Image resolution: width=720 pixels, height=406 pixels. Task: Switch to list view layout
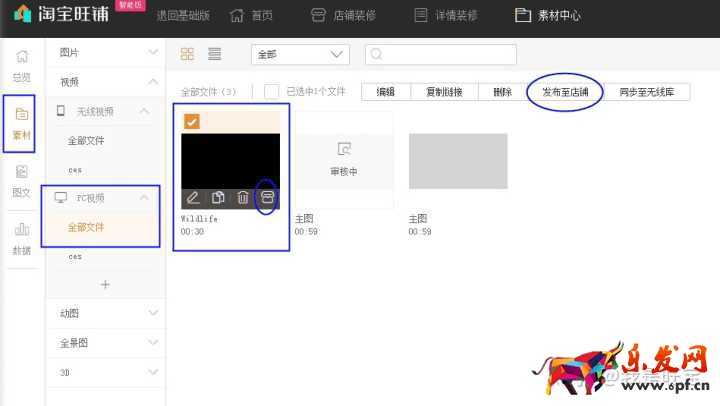tap(214, 54)
